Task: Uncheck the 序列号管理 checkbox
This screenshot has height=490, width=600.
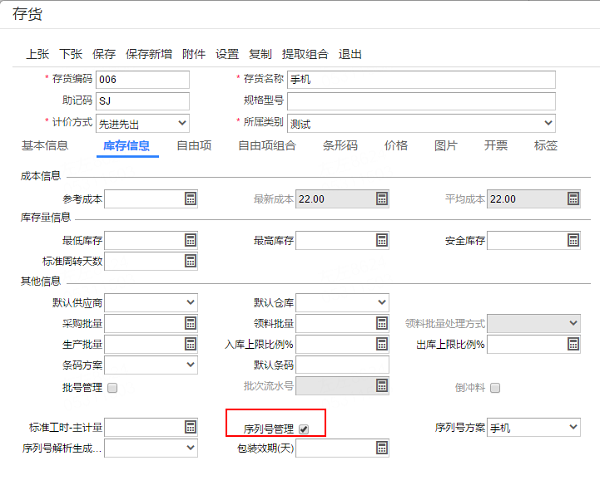Action: (x=304, y=429)
